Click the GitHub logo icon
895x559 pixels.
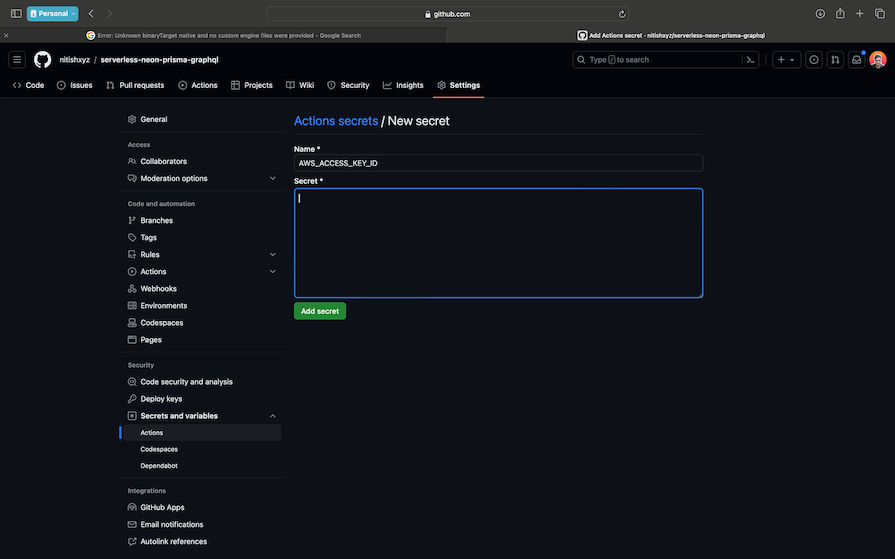[x=42, y=60]
